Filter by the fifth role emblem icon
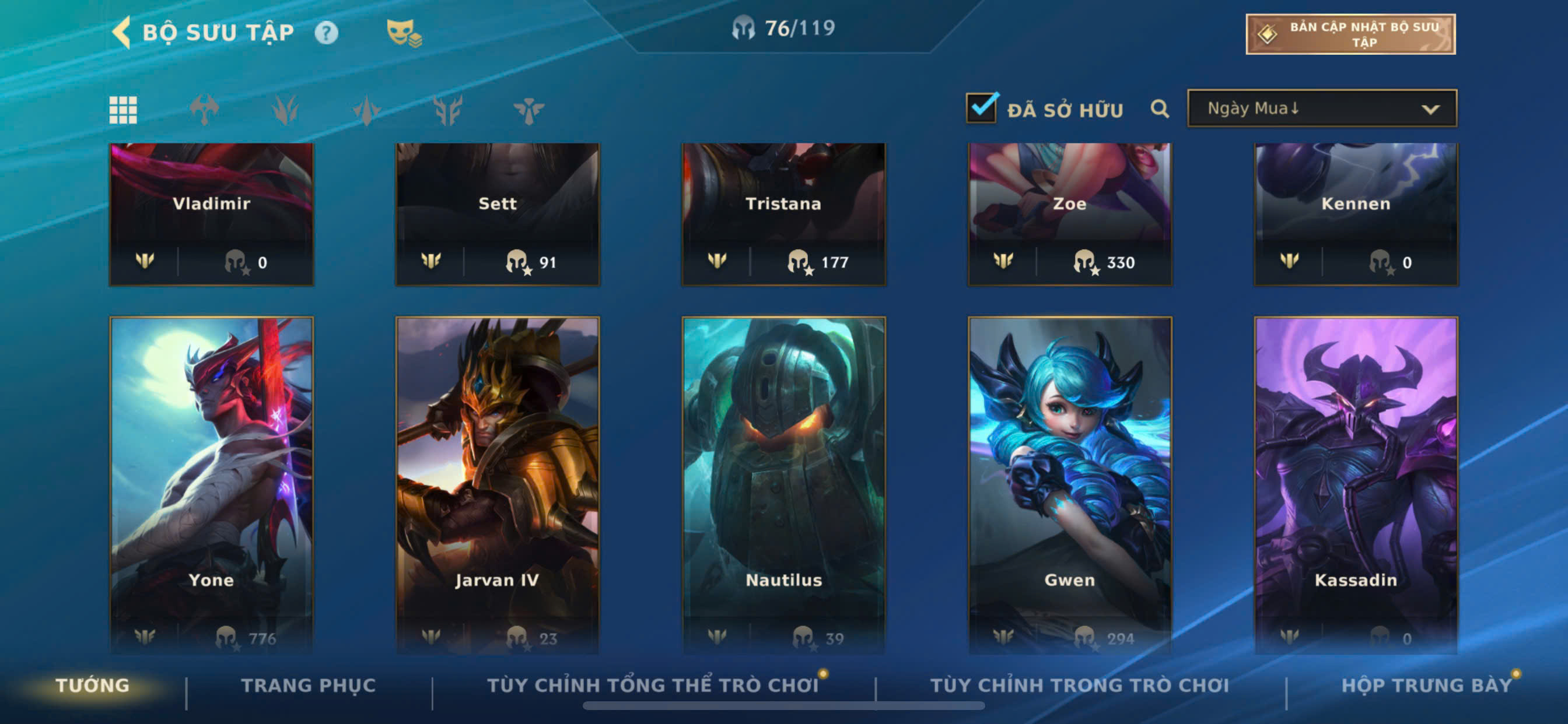The width and height of the screenshot is (1568, 724). pos(528,110)
